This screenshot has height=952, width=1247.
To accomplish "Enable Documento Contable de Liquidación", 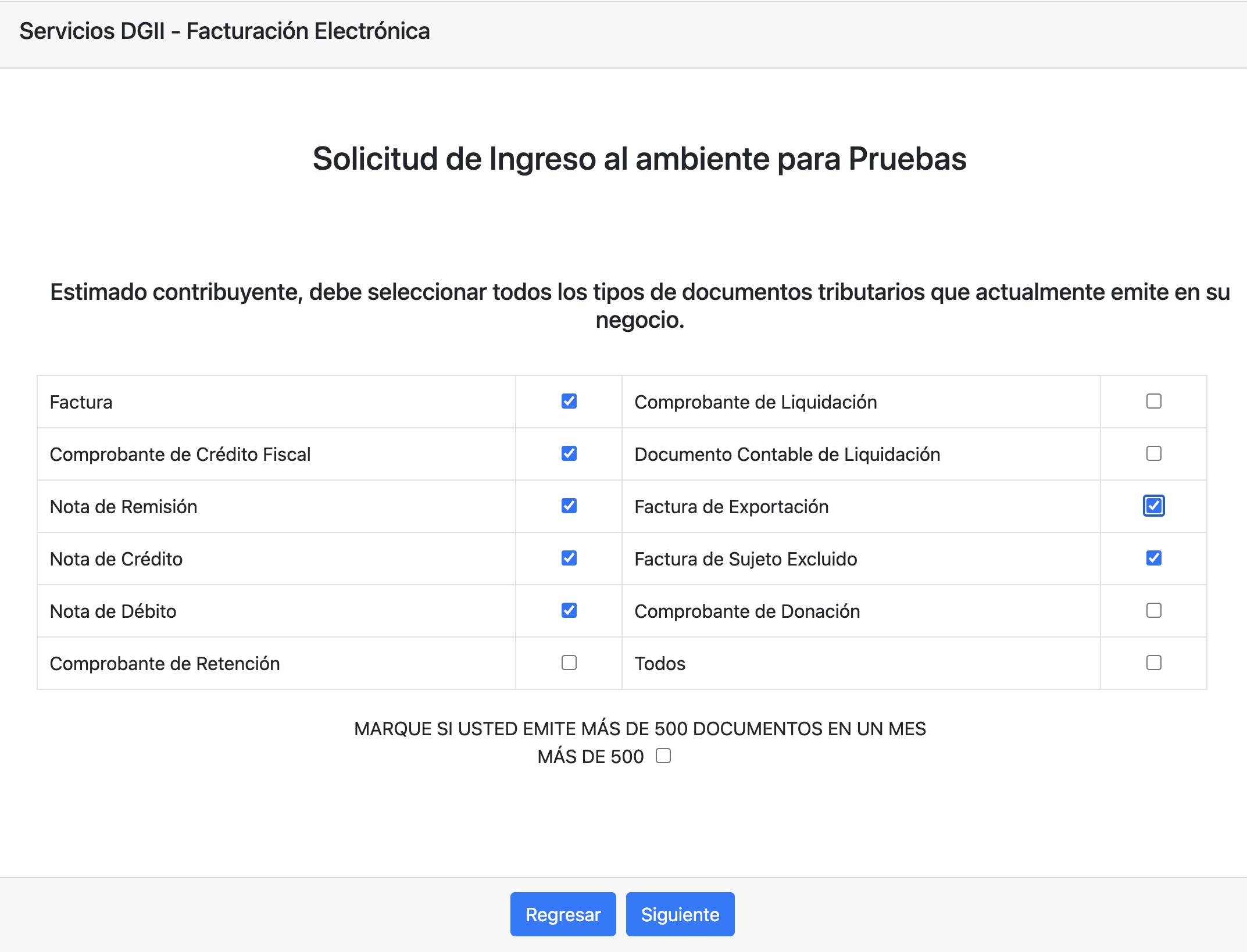I will tap(1153, 454).
